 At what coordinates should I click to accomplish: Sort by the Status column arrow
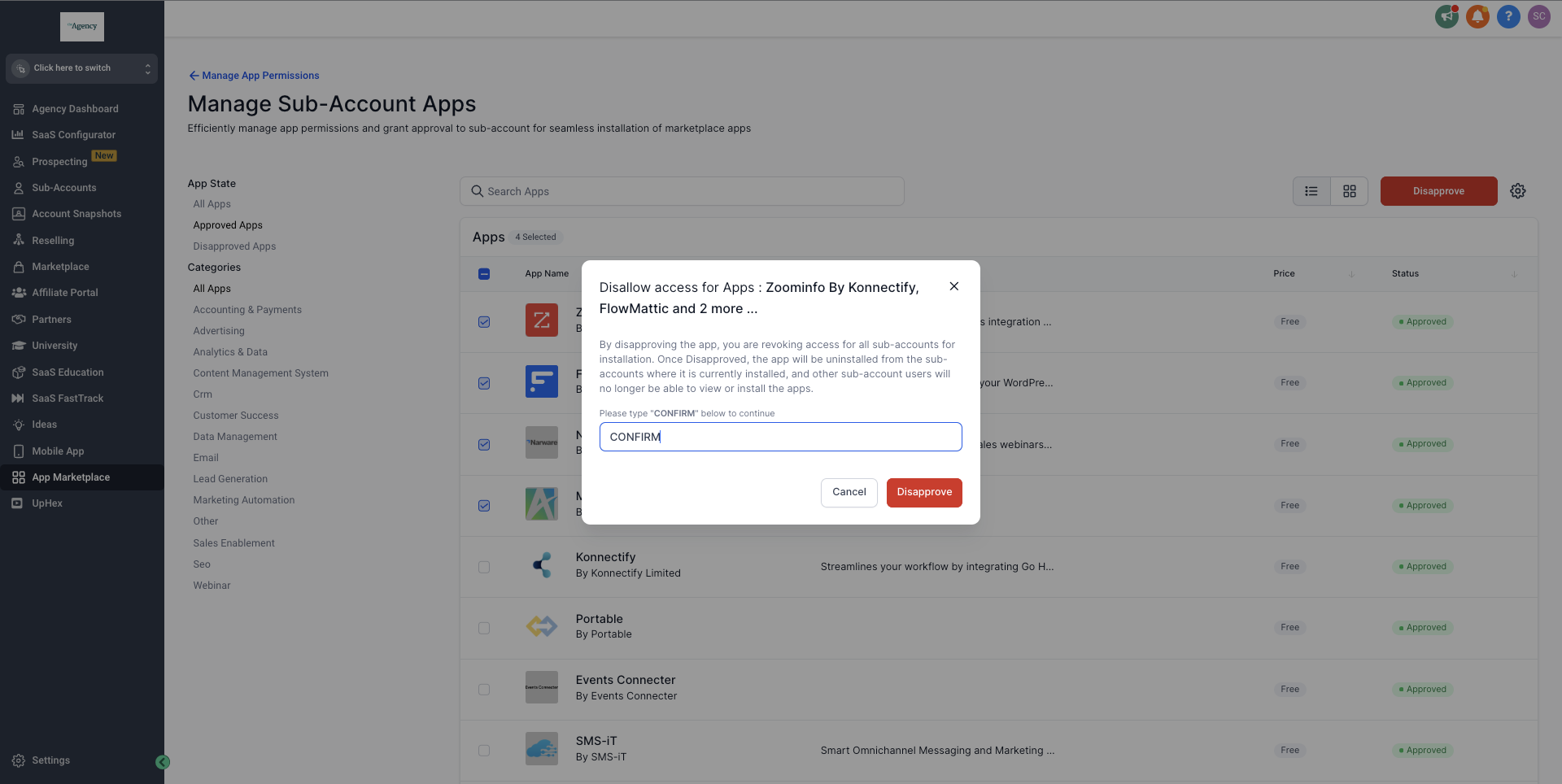pyautogui.click(x=1515, y=274)
